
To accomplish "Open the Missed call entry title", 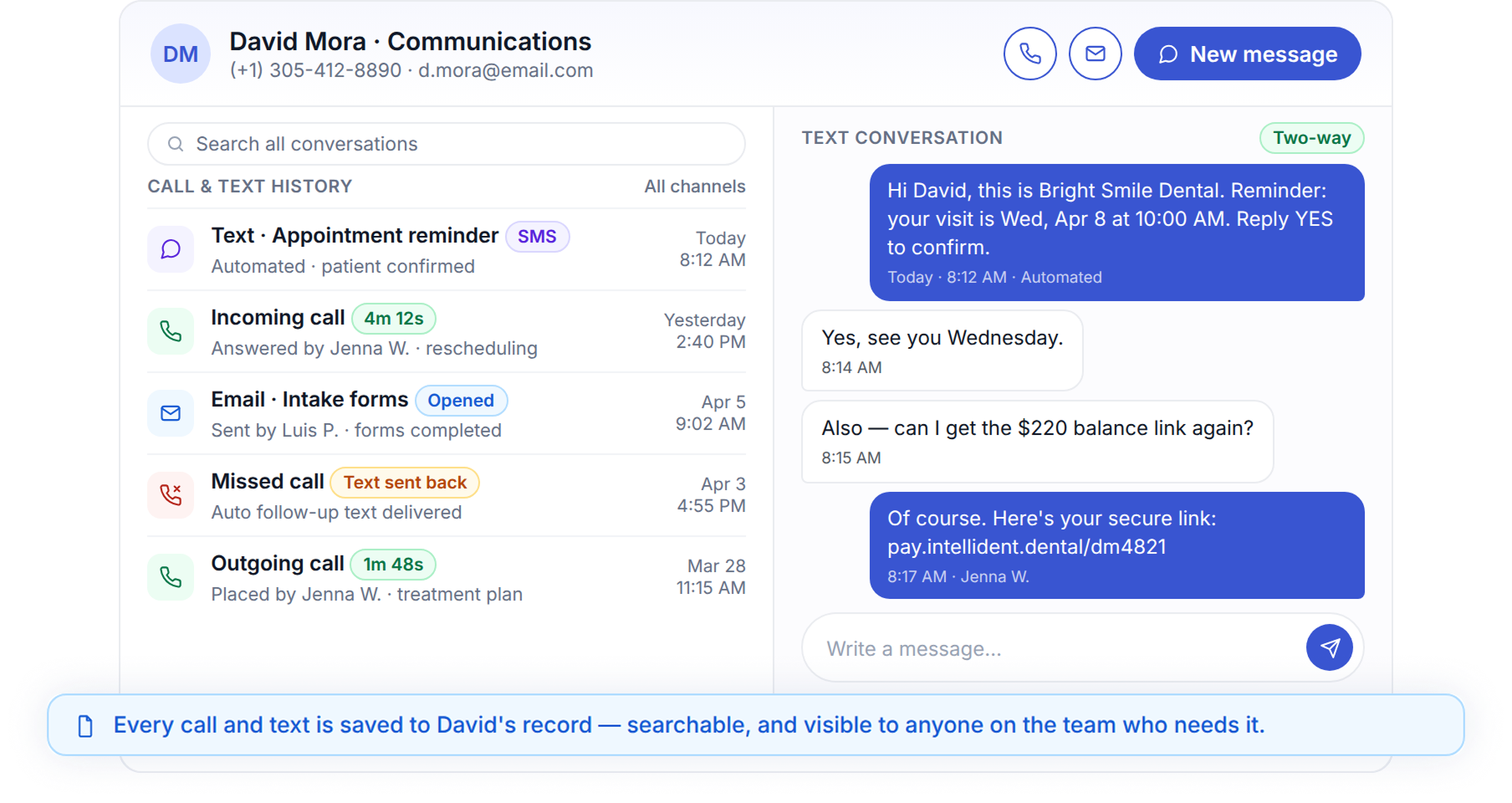I will [x=268, y=482].
